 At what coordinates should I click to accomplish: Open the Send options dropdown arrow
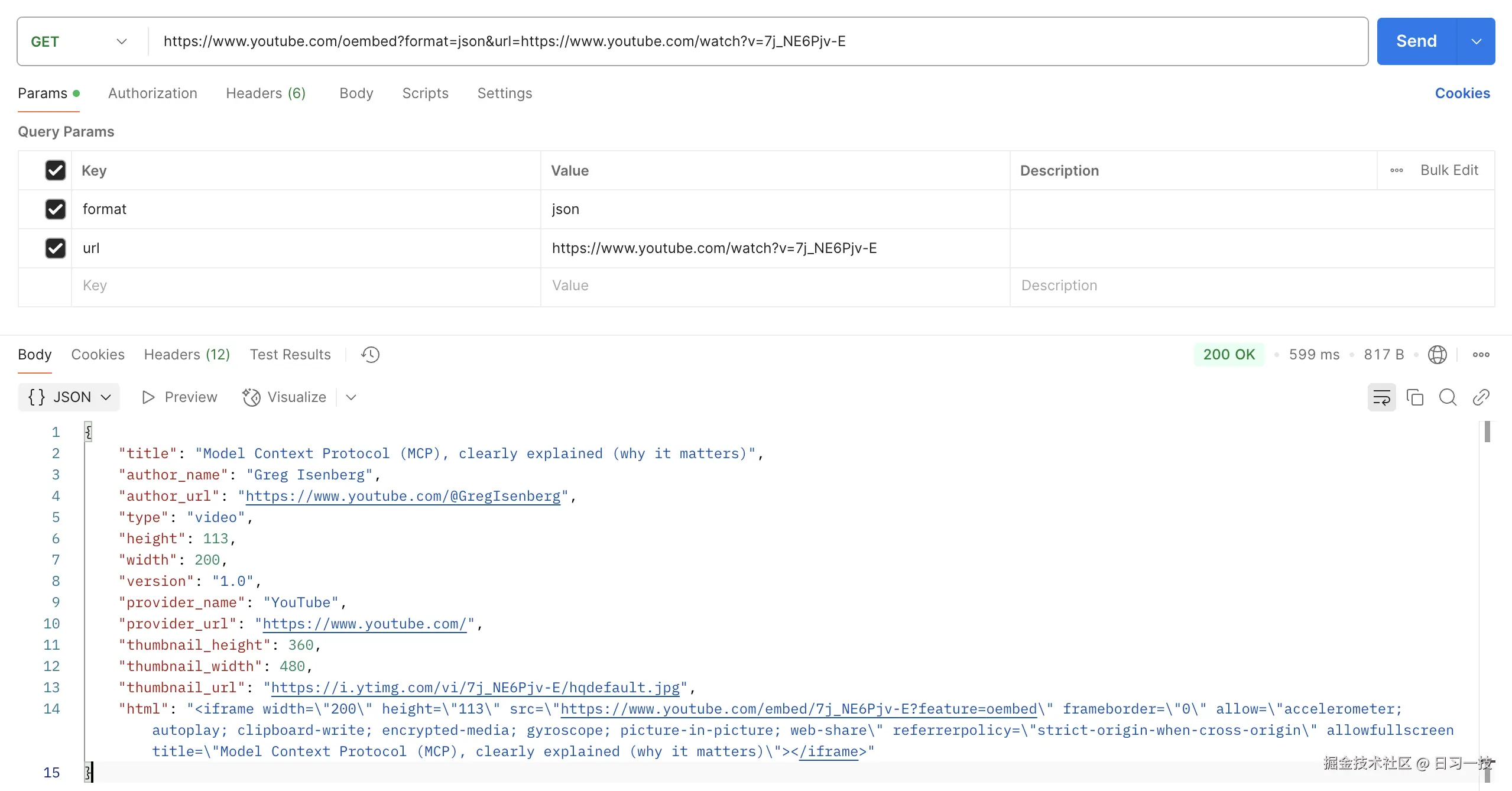[x=1477, y=41]
